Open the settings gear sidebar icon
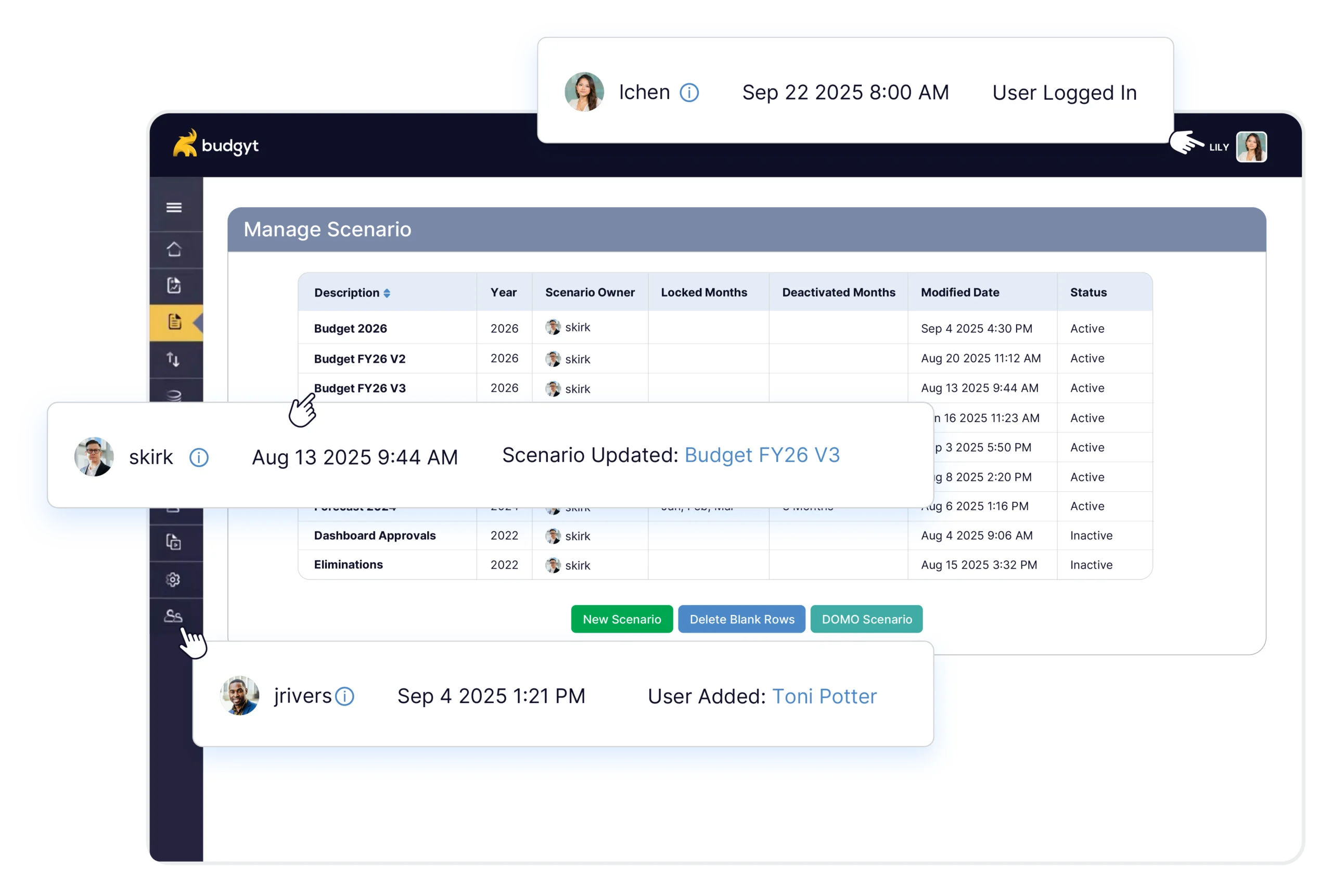 click(173, 580)
